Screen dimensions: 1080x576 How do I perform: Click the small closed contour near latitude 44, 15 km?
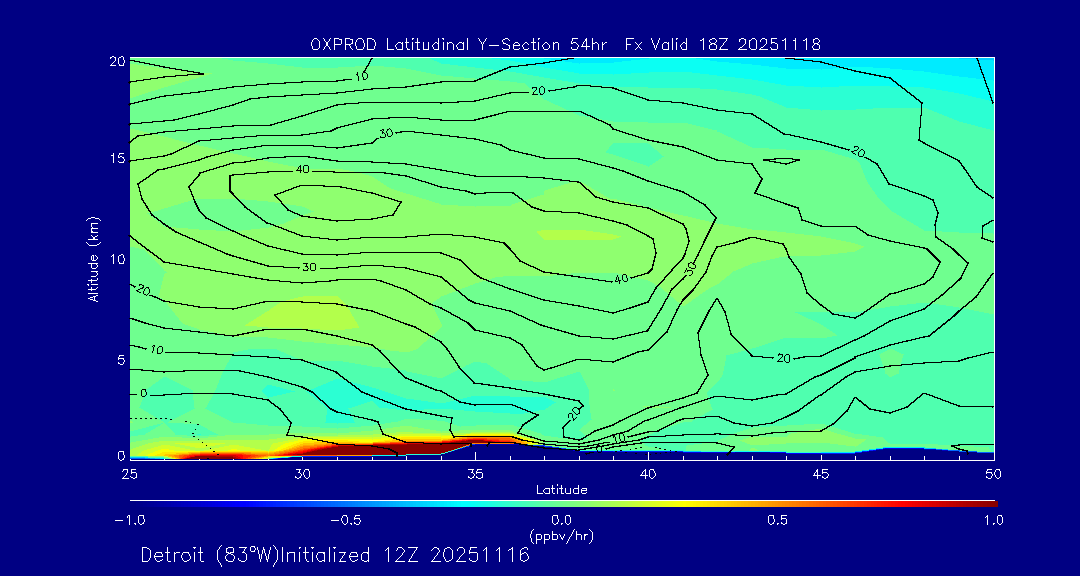tap(782, 161)
